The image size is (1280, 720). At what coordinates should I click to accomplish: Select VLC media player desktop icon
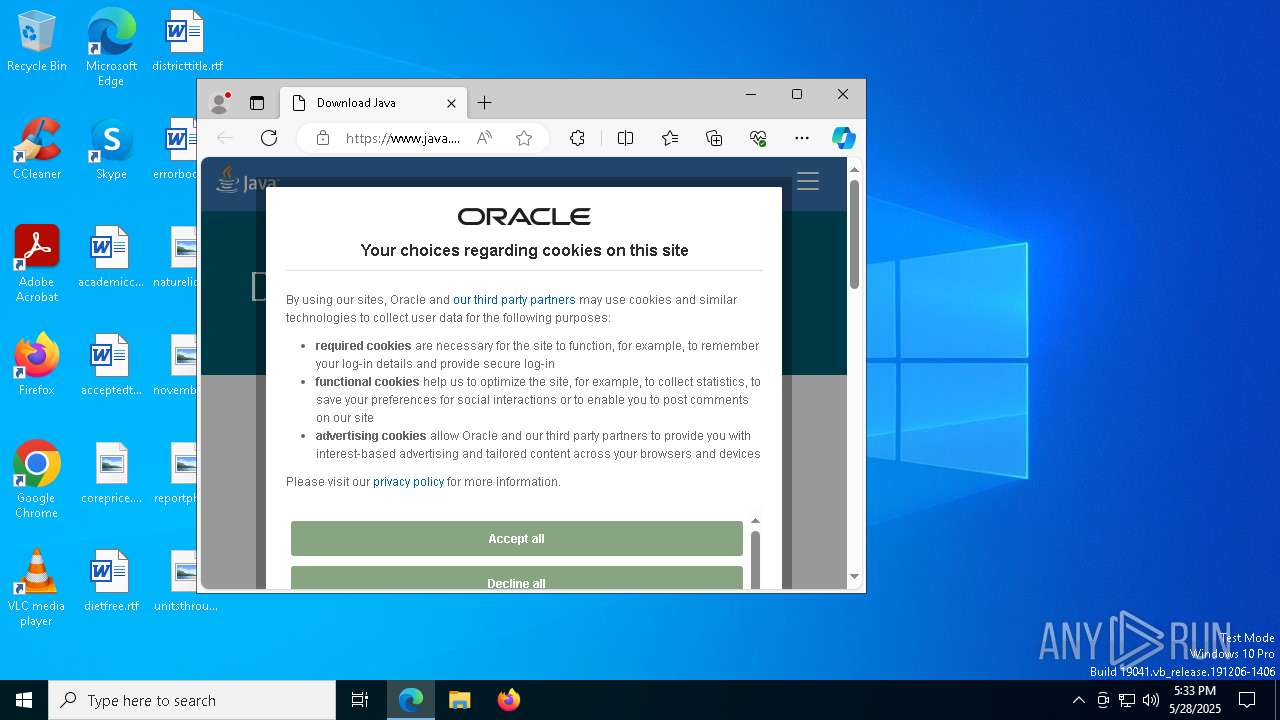[37, 588]
